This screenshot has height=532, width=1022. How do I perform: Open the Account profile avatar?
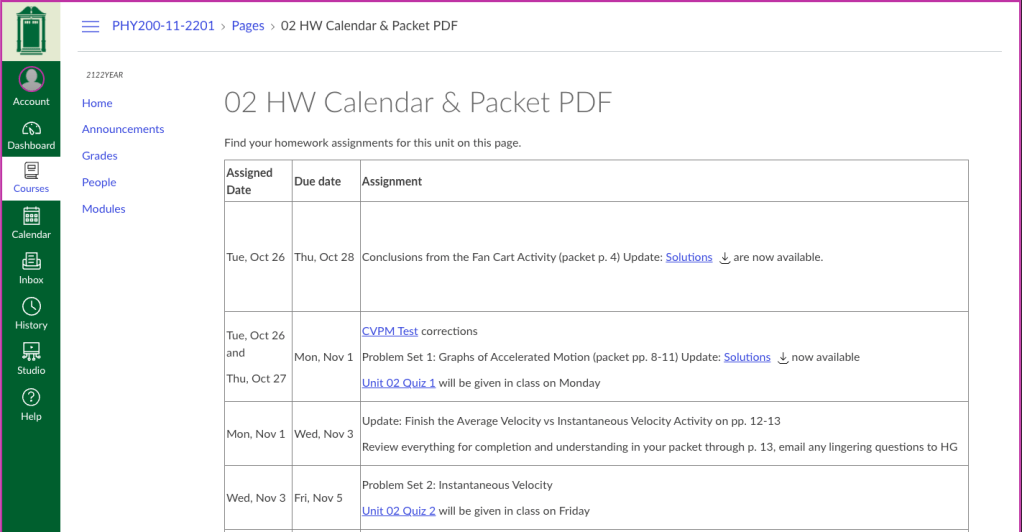click(x=31, y=80)
